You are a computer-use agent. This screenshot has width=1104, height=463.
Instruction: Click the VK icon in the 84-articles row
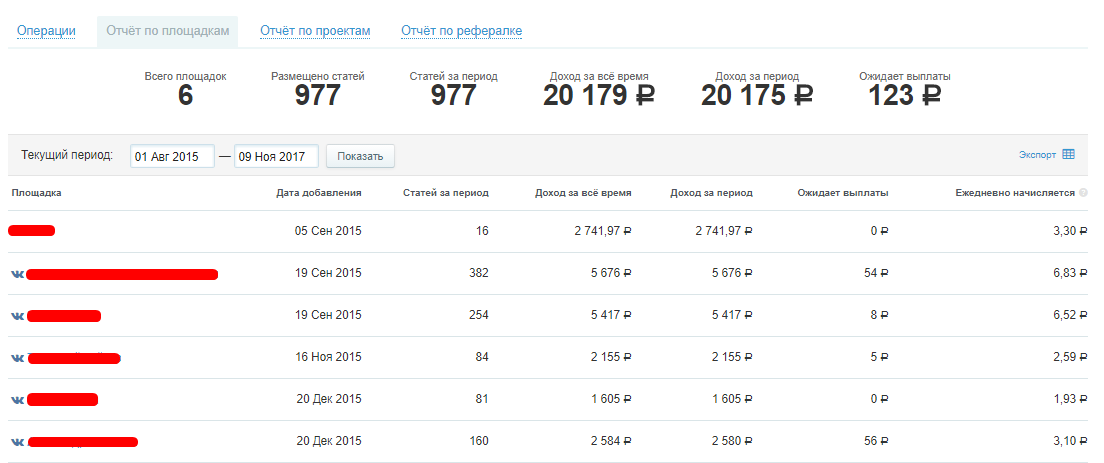17,358
